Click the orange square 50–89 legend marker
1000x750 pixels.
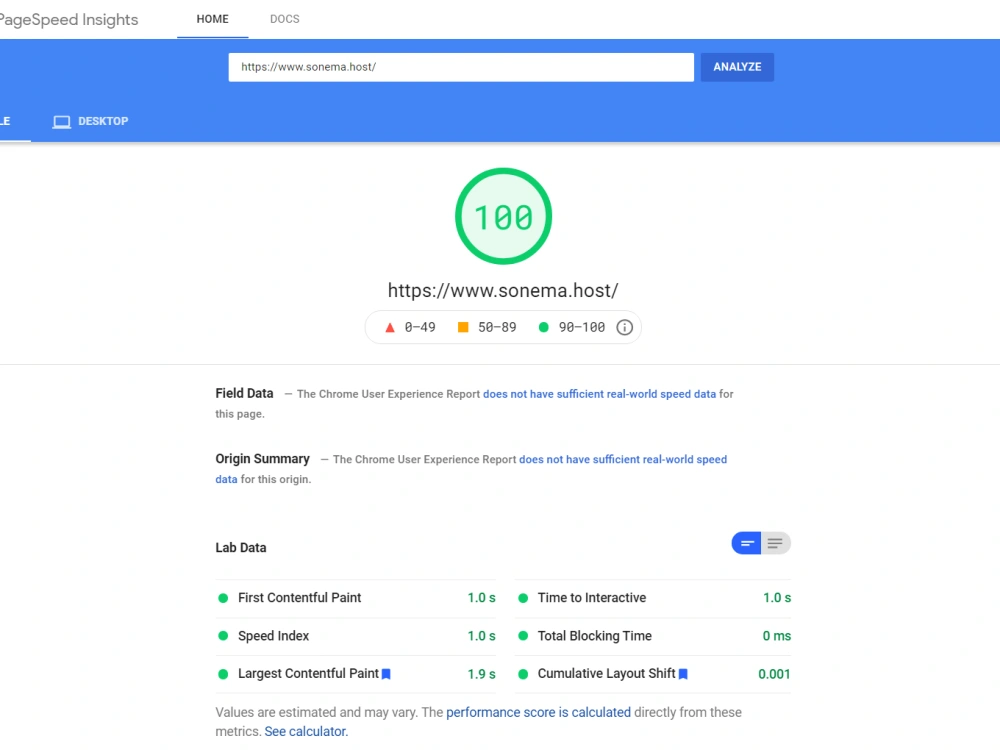click(463, 327)
